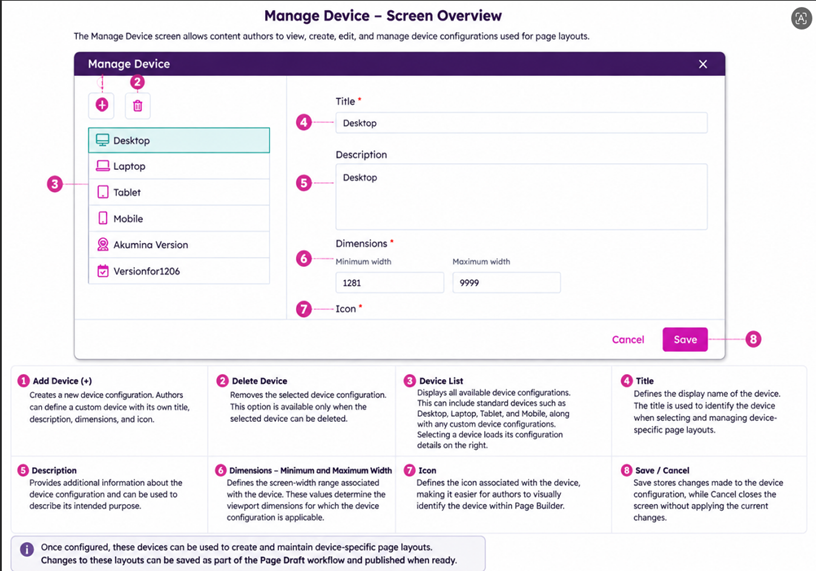Screen dimensions: 816x571
Task: Click the Akumina Version webcam icon
Action: click(x=103, y=245)
